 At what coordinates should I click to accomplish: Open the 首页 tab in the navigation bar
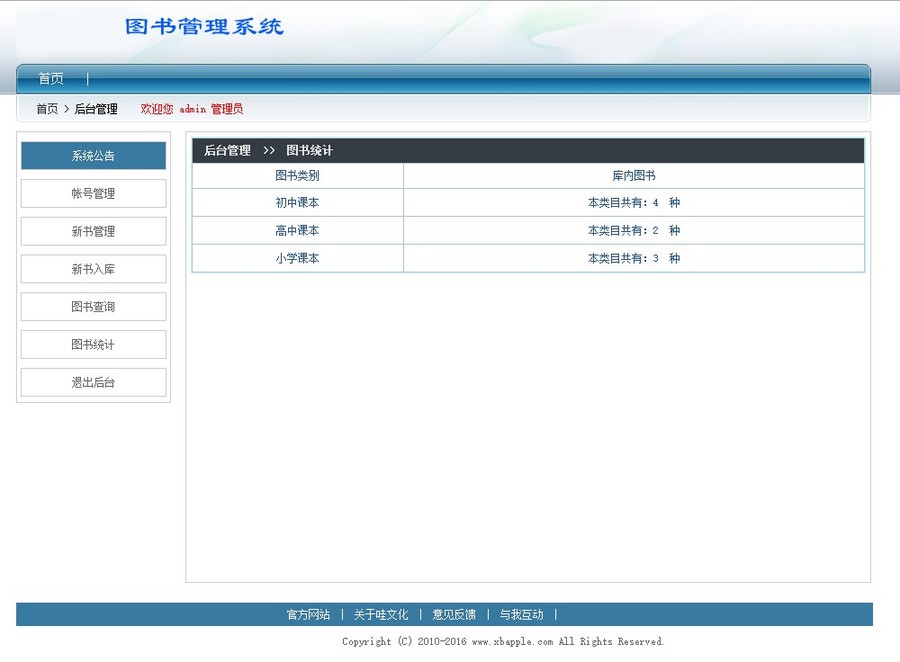tap(50, 78)
